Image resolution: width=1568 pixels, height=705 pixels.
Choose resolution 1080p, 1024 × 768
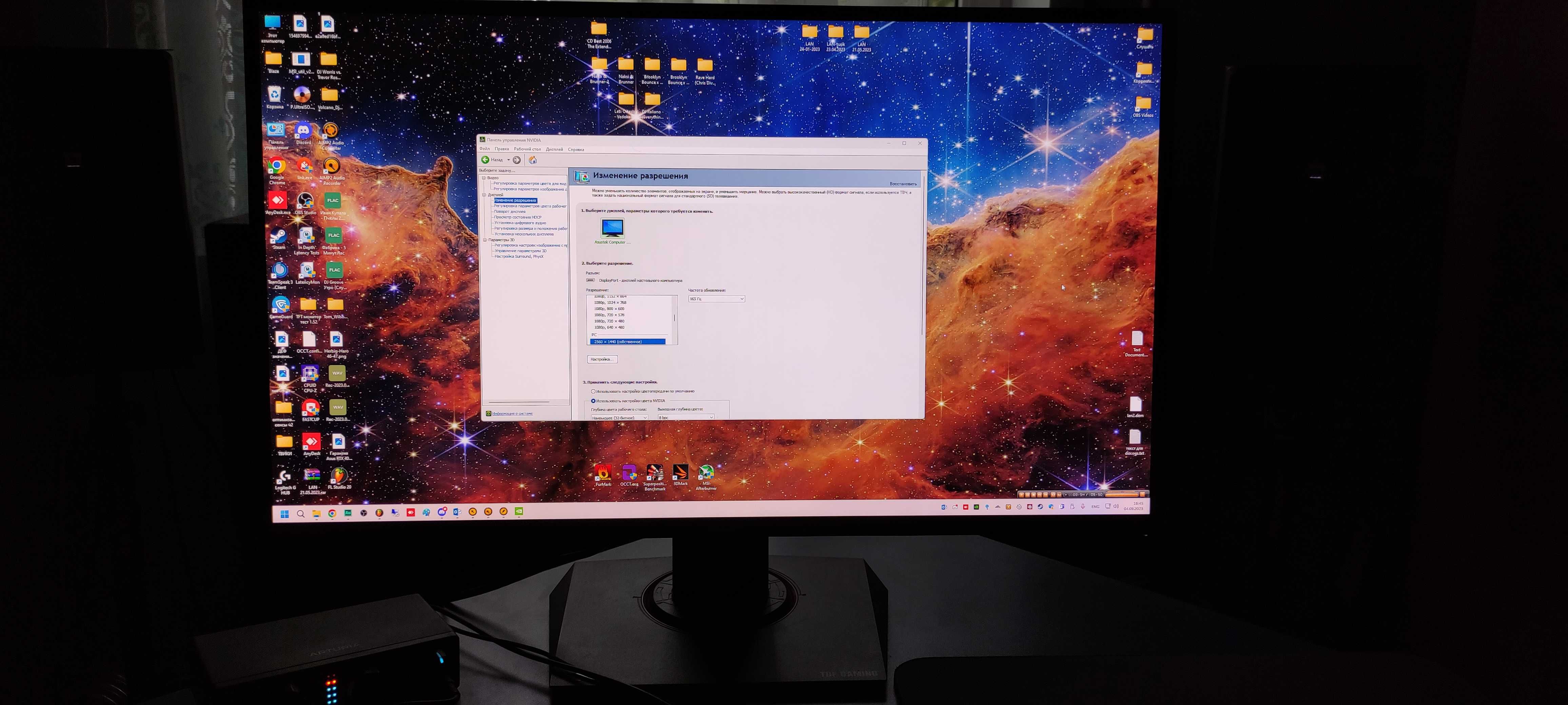(610, 302)
